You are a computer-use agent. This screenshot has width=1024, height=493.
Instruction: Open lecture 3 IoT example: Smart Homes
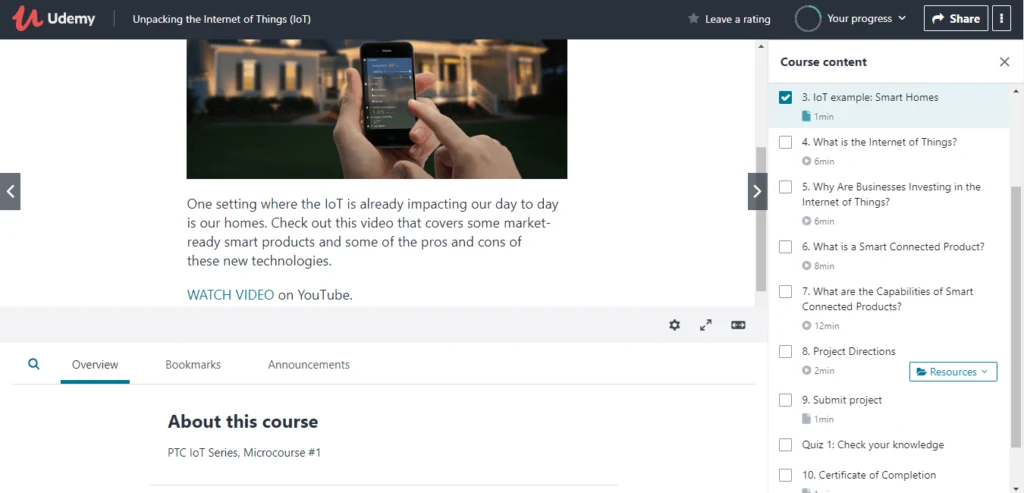870,97
